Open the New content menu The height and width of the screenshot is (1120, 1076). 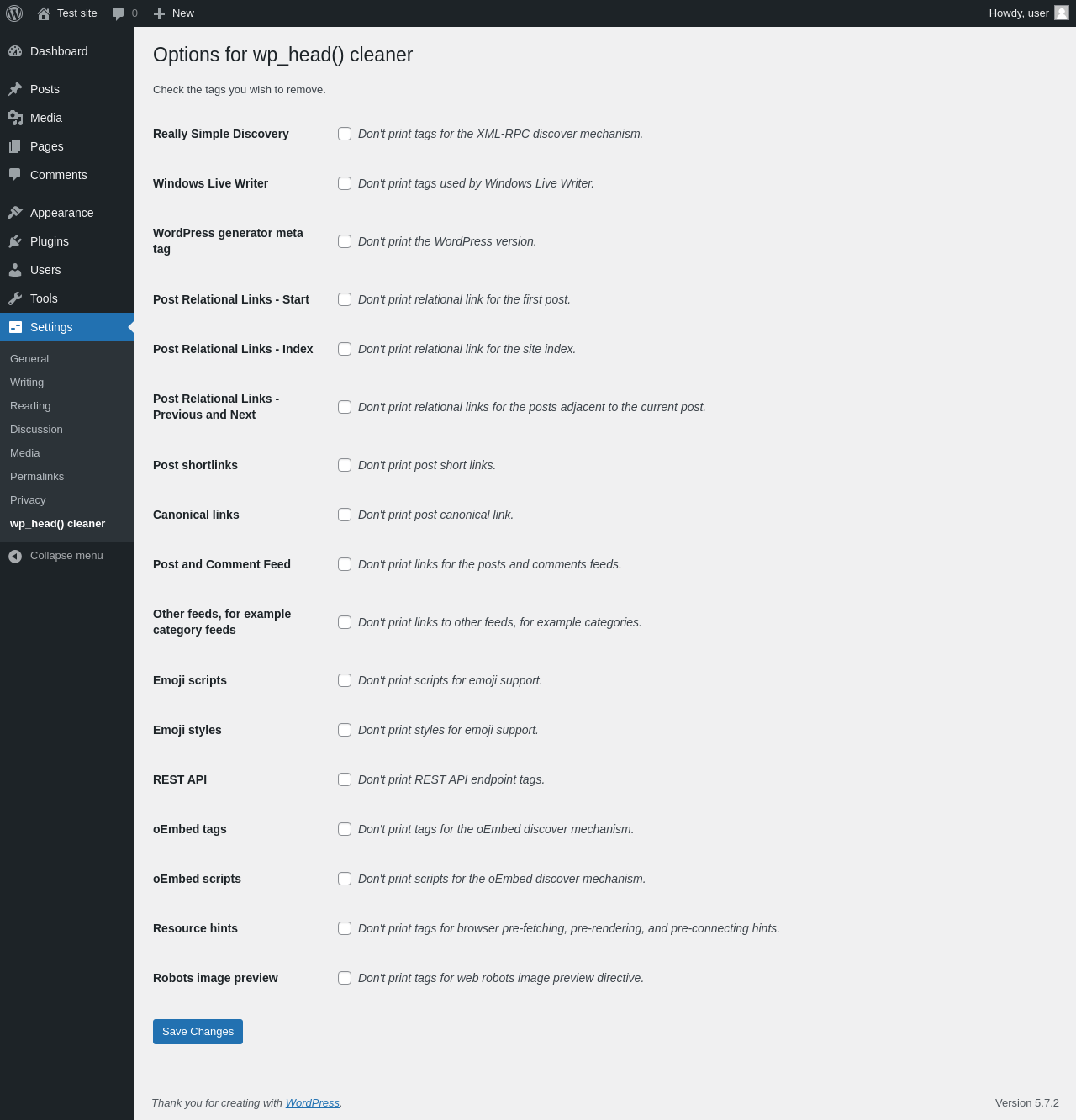coord(174,13)
